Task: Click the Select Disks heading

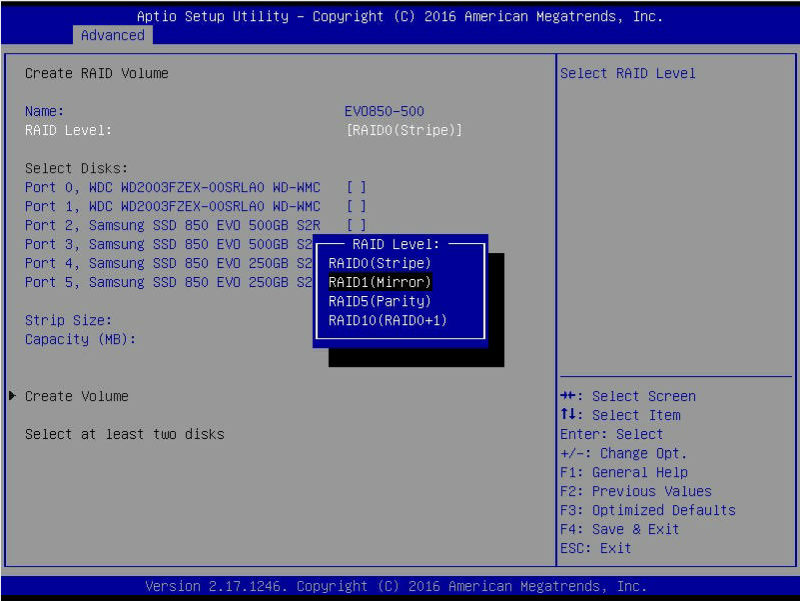Action: pos(76,168)
